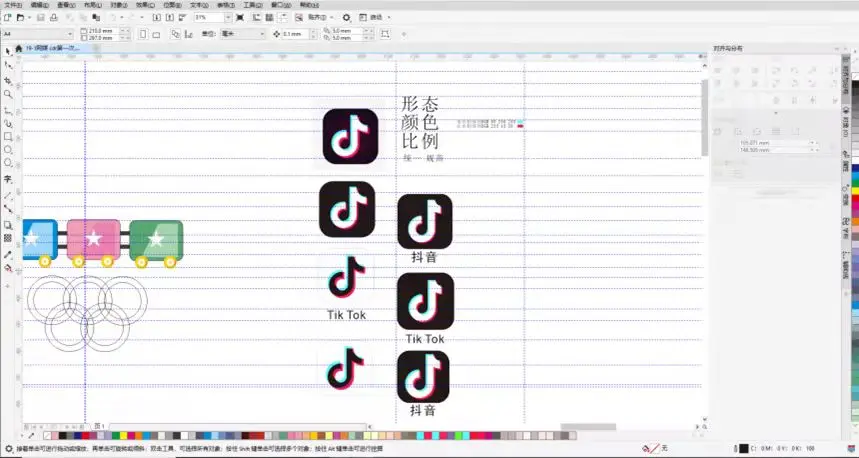Select the Transparency checker tool
859x458 pixels.
click(8, 238)
